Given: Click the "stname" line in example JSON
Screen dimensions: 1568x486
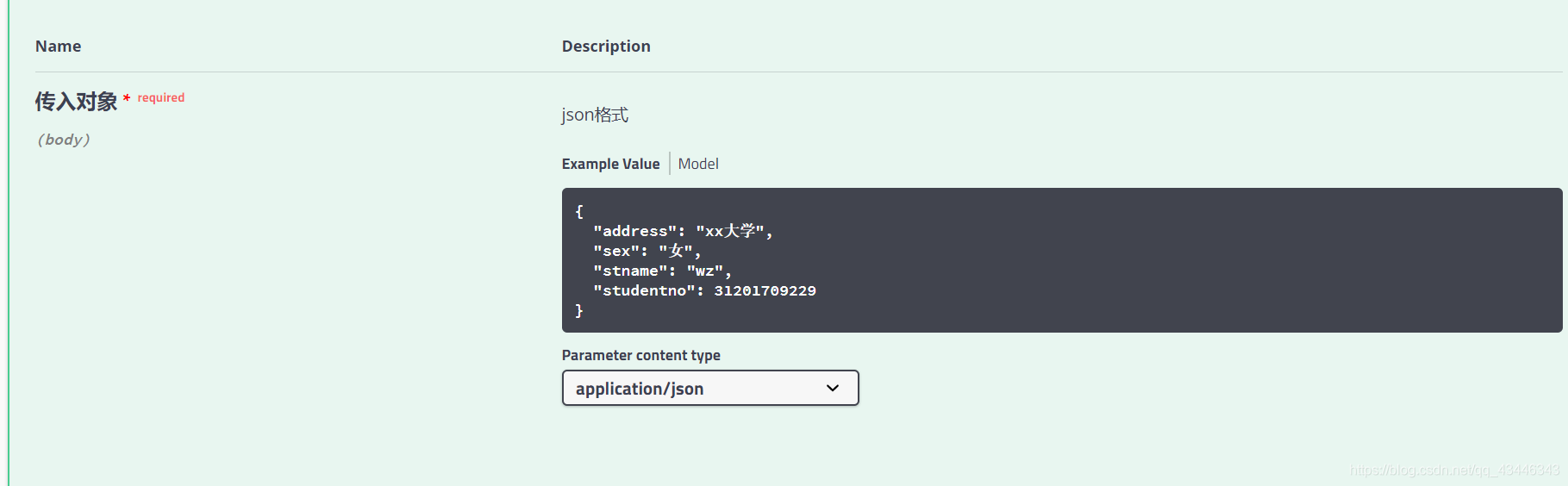Looking at the screenshot, I should click(661, 271).
